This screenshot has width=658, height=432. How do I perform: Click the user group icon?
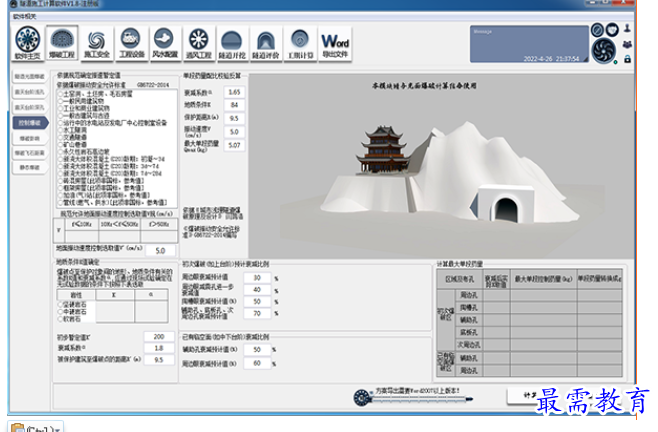click(627, 44)
